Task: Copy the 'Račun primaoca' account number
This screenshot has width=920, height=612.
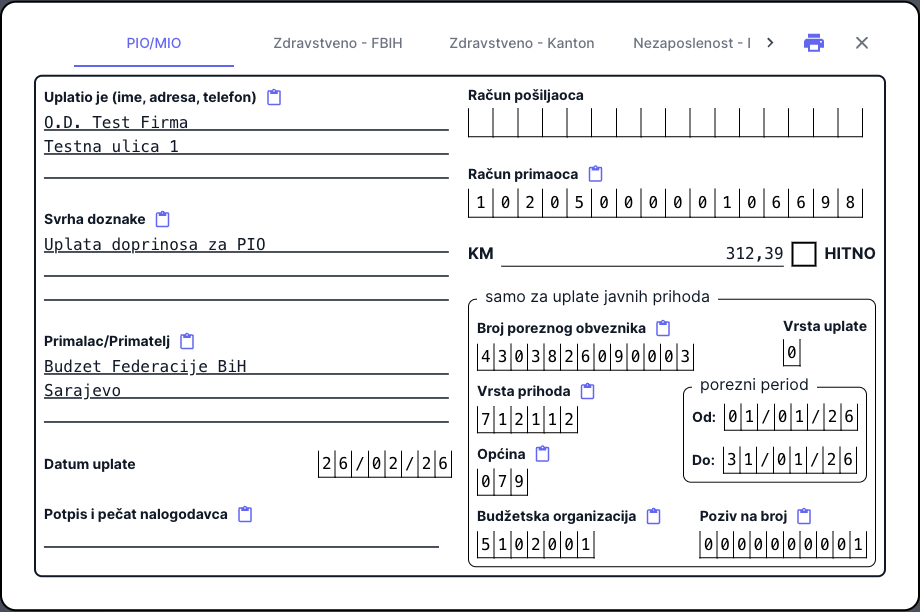Action: pyautogui.click(x=595, y=174)
